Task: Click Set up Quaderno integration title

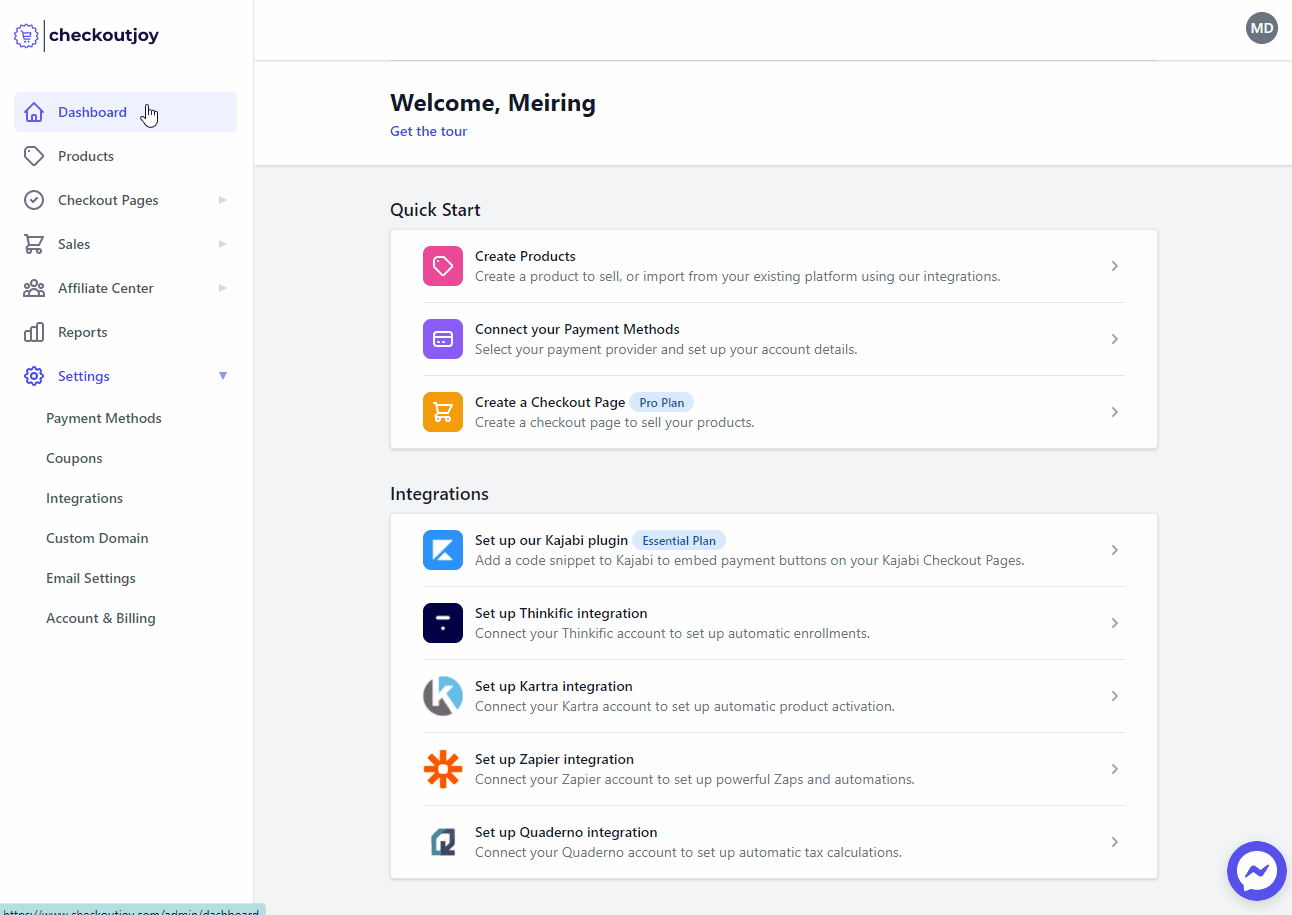Action: 566,832
